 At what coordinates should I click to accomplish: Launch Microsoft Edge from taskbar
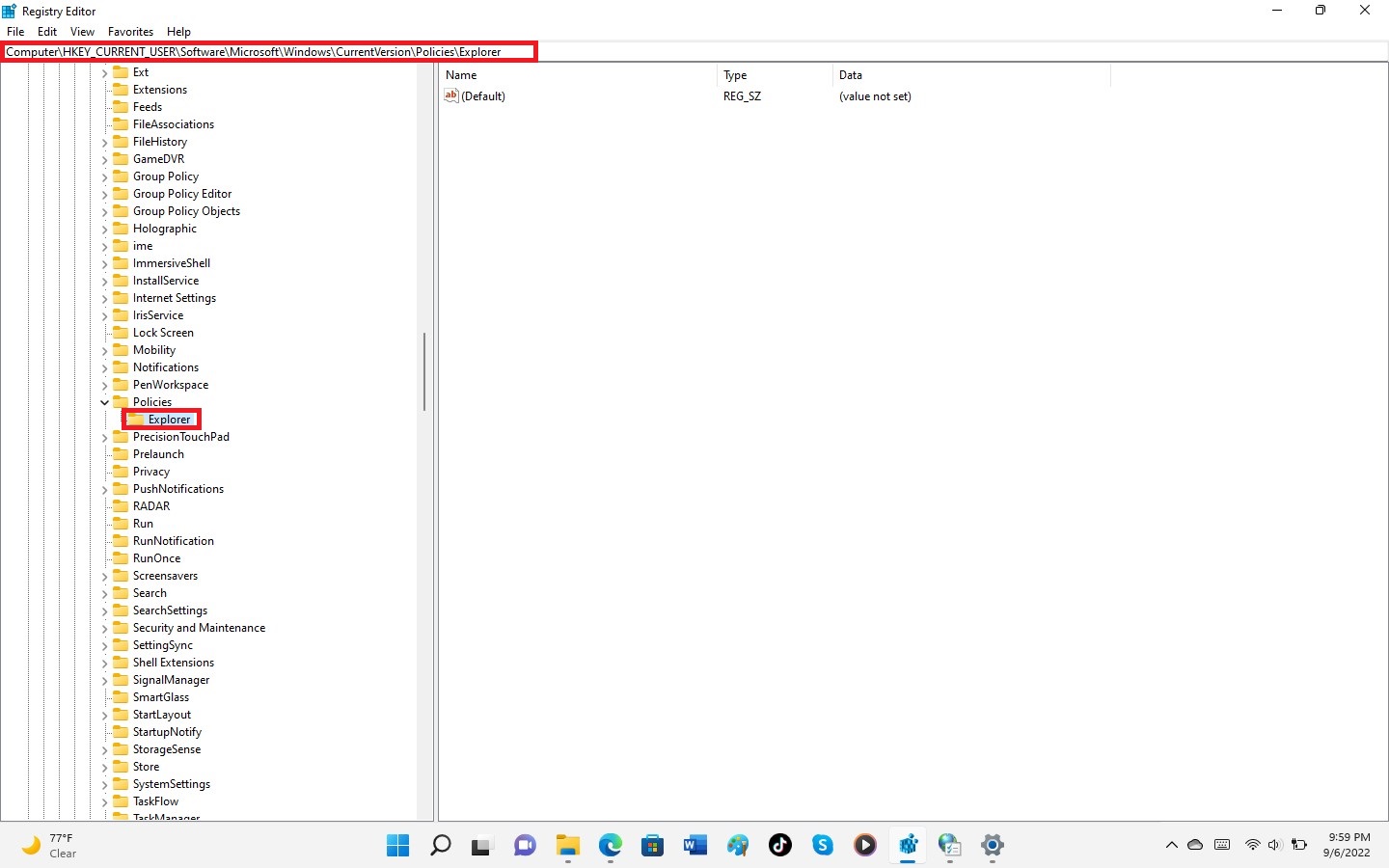(x=610, y=846)
